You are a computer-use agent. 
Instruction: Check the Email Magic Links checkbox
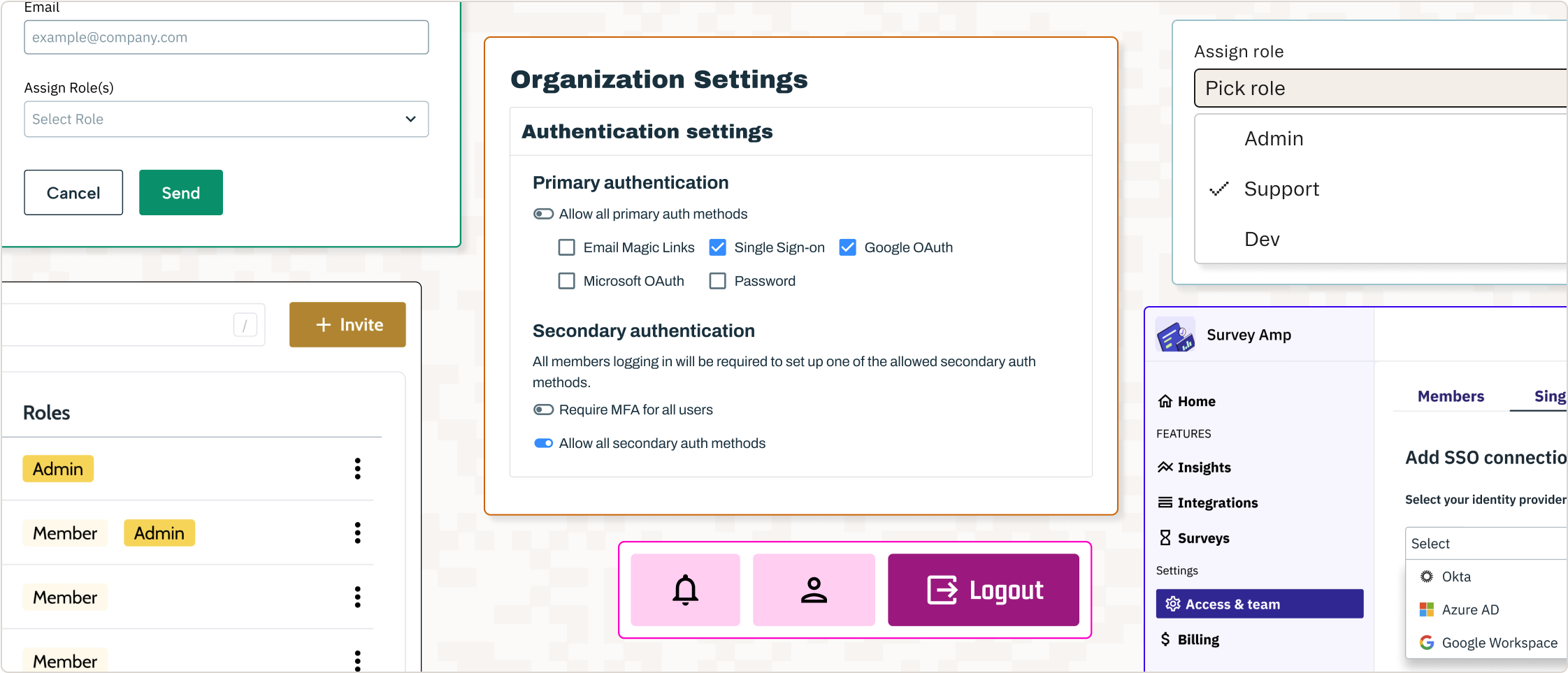pos(567,247)
